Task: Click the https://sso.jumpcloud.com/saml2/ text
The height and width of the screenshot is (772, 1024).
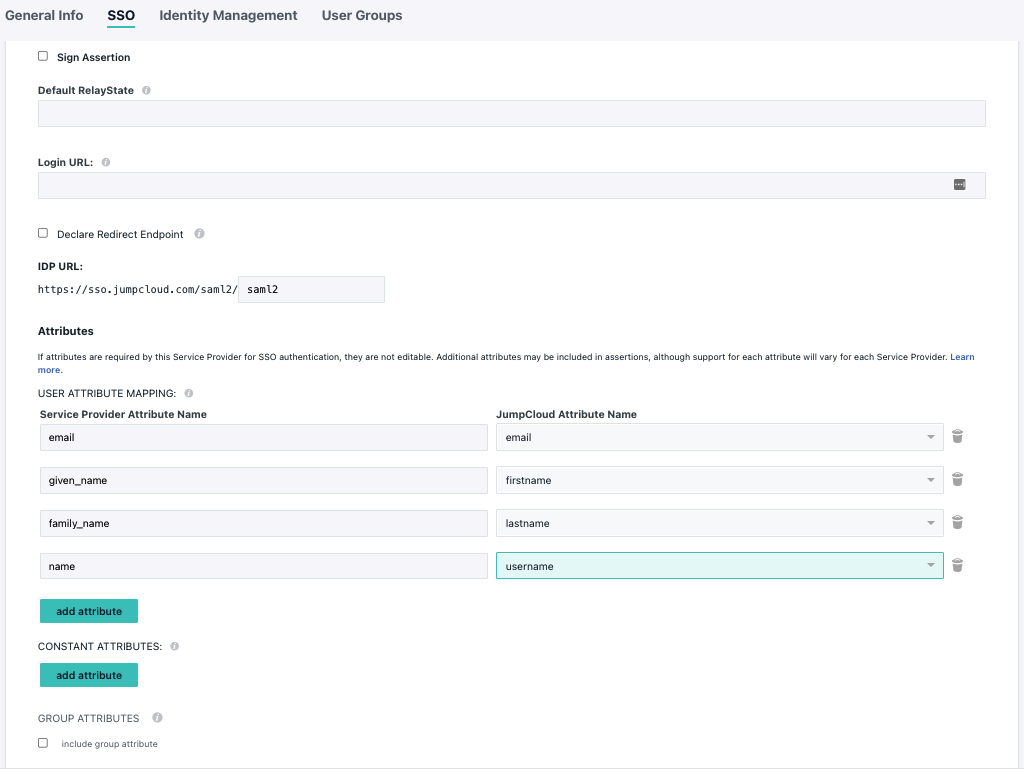Action: tap(138, 289)
